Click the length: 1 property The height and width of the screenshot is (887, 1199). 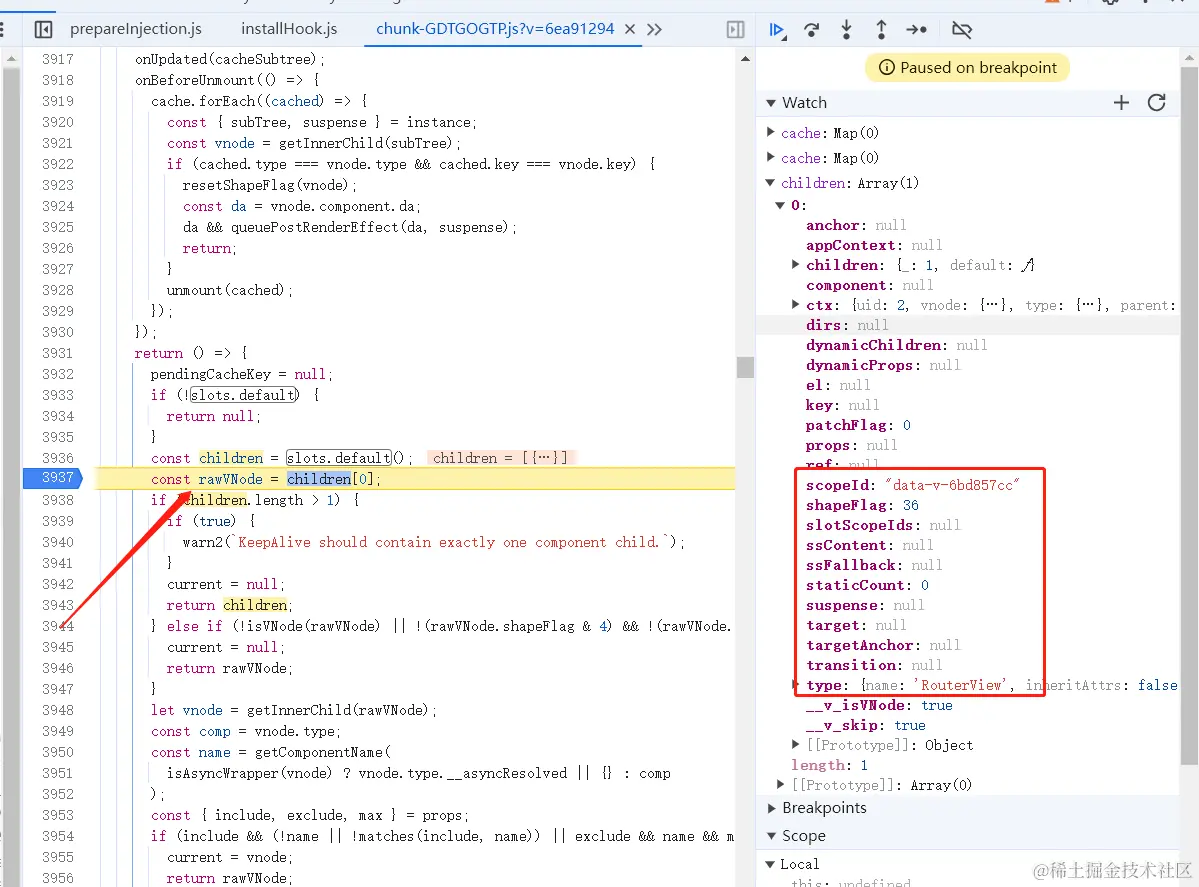point(829,765)
